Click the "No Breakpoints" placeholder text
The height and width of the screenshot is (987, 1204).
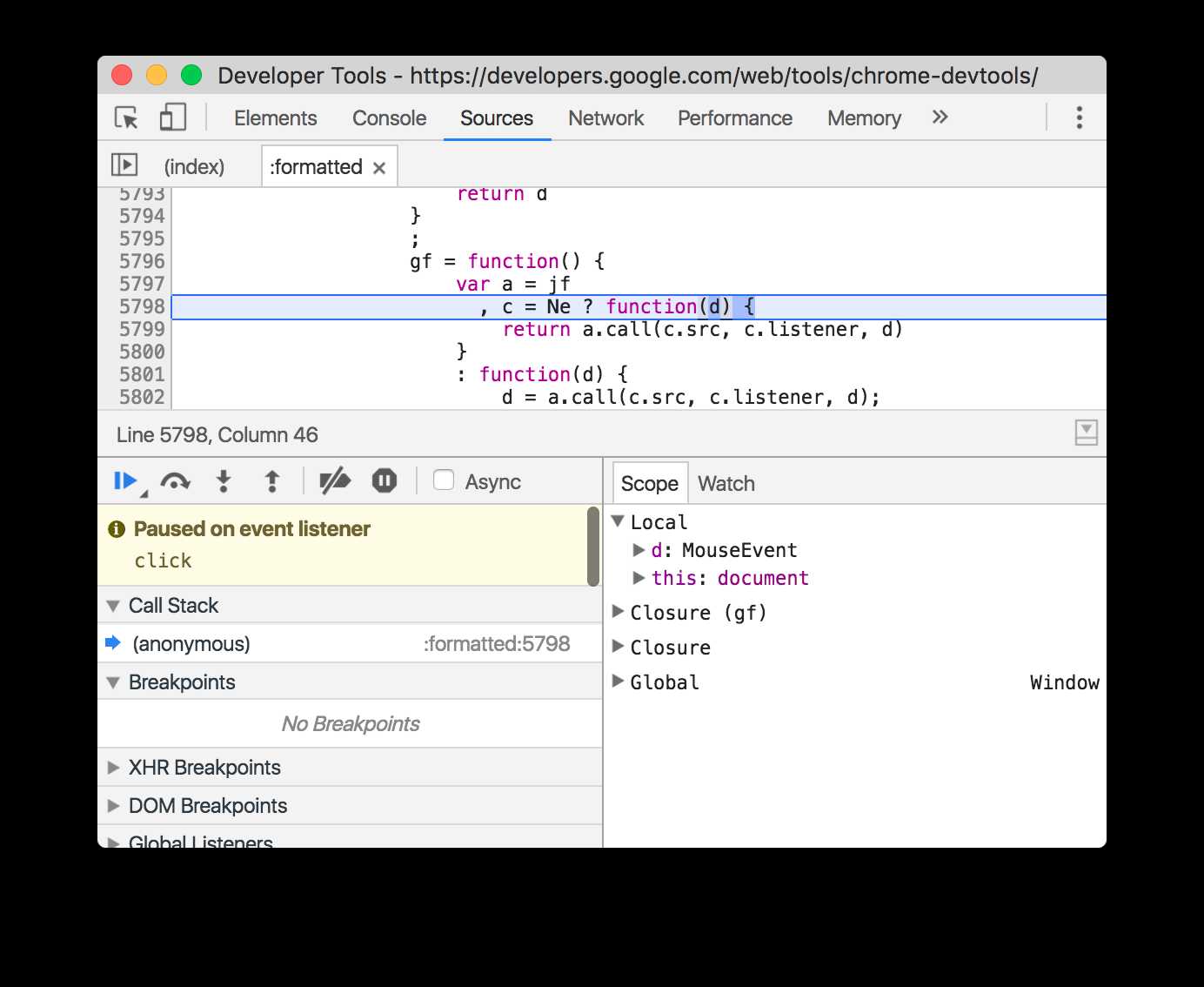pos(350,723)
